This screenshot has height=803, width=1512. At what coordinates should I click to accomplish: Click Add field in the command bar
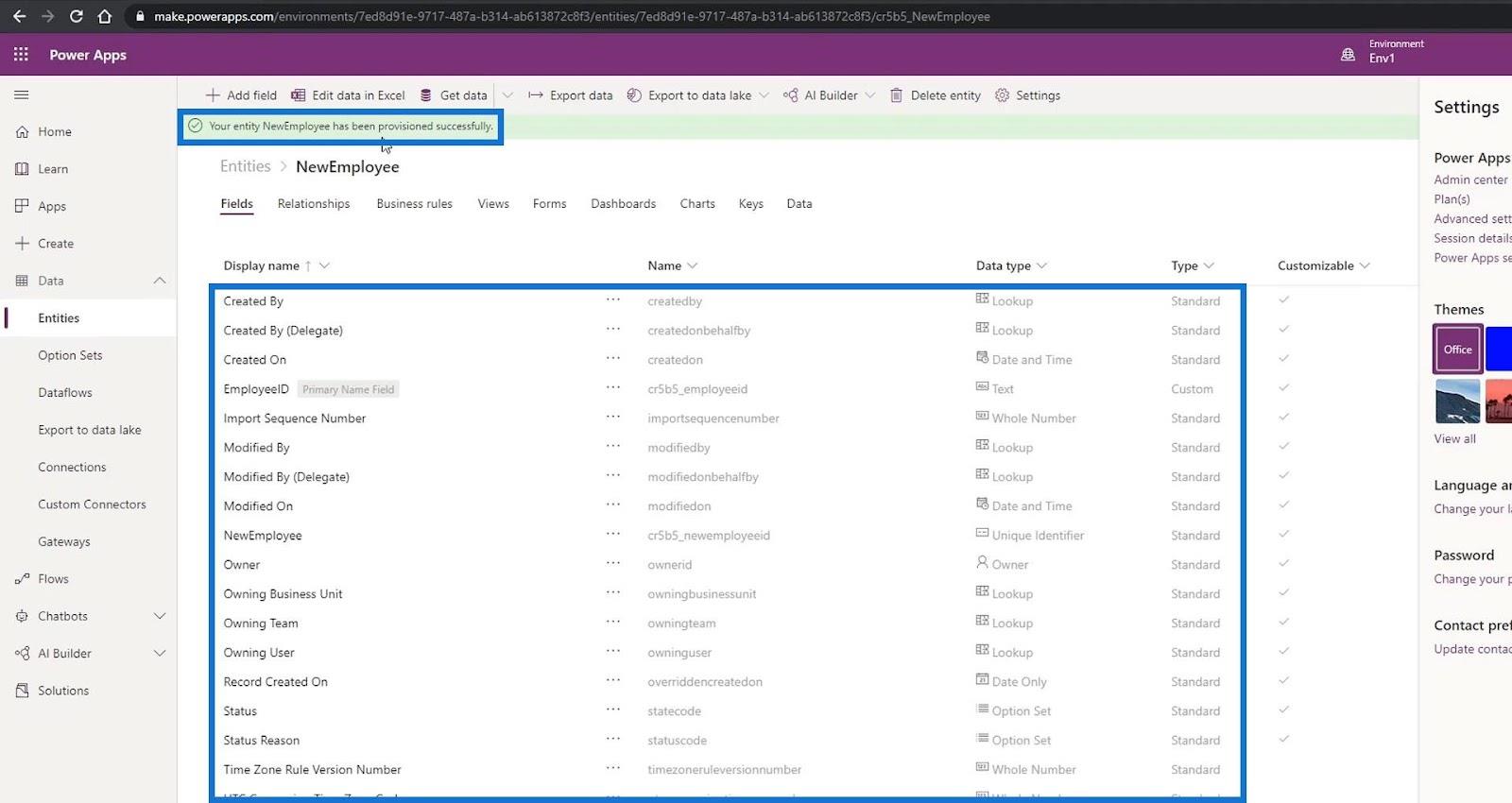click(x=241, y=95)
